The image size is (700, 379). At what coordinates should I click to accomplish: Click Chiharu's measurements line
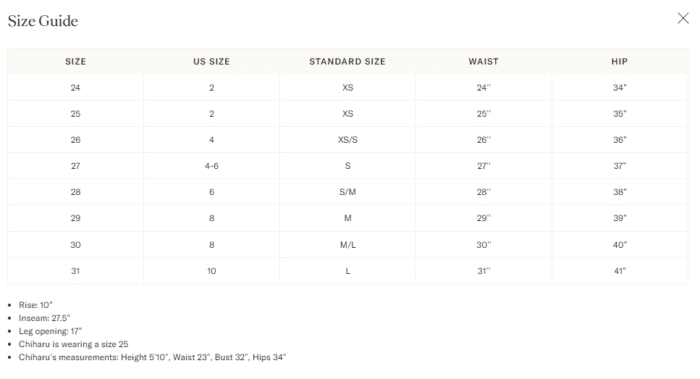click(x=152, y=357)
